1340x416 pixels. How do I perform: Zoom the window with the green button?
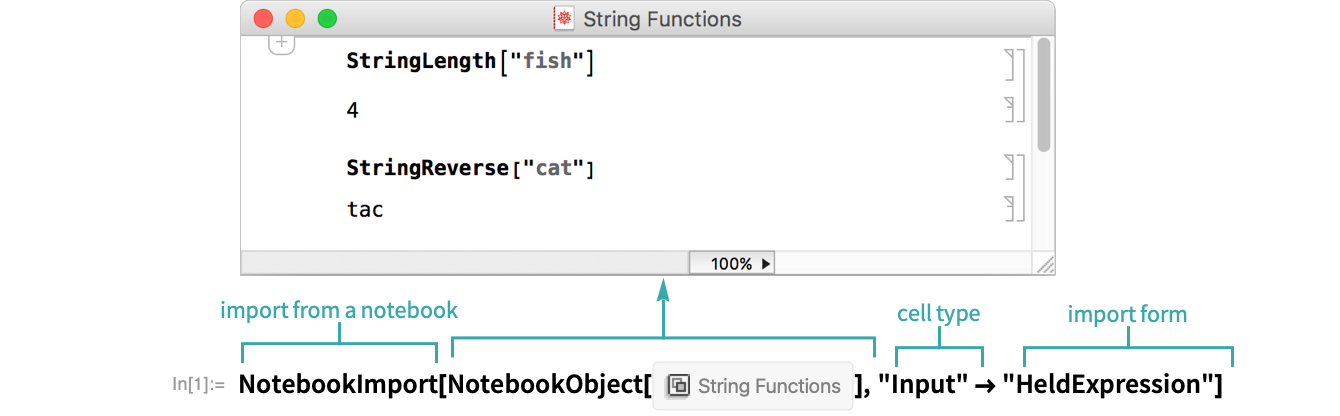coord(327,19)
